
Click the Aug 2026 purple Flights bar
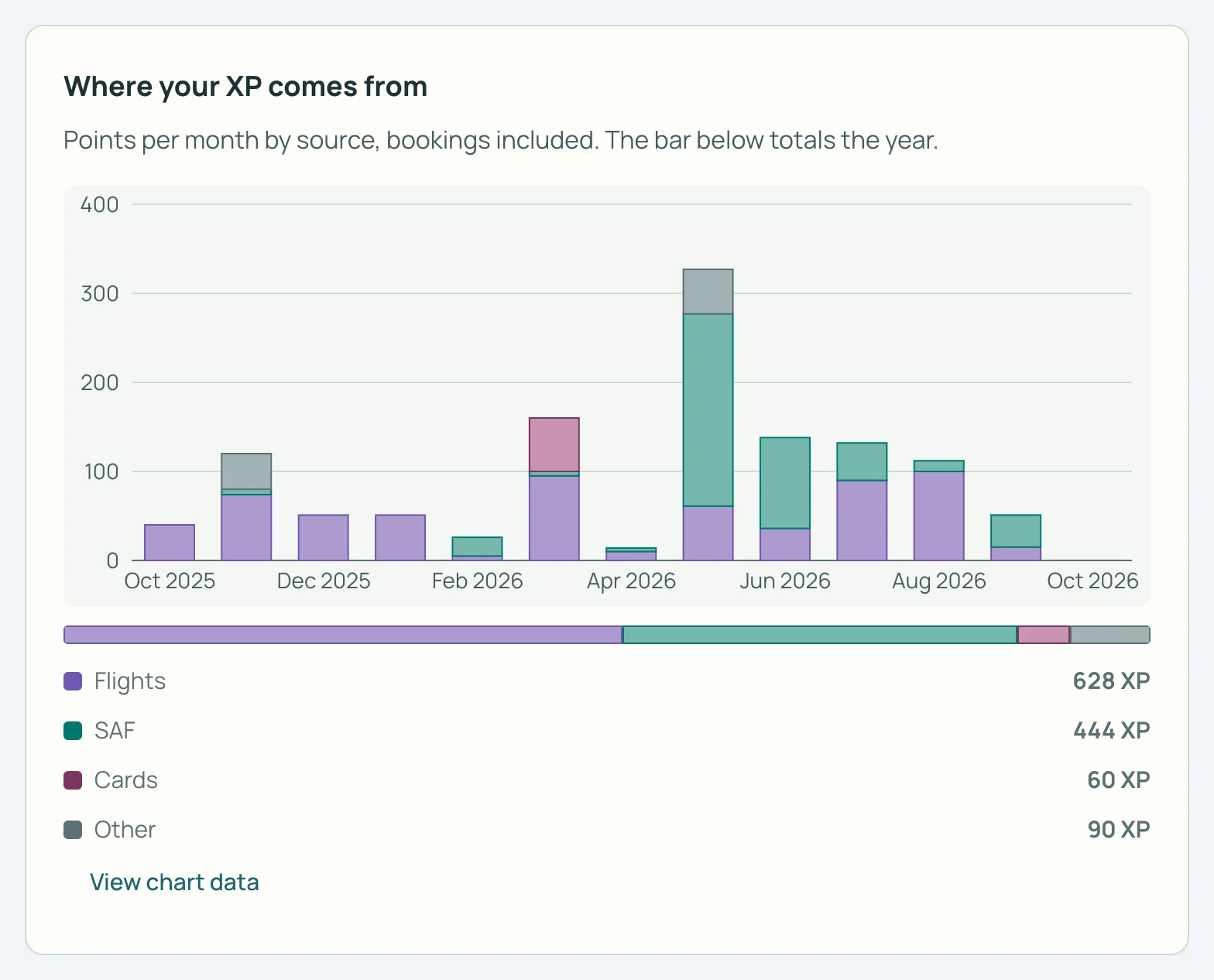(939, 516)
